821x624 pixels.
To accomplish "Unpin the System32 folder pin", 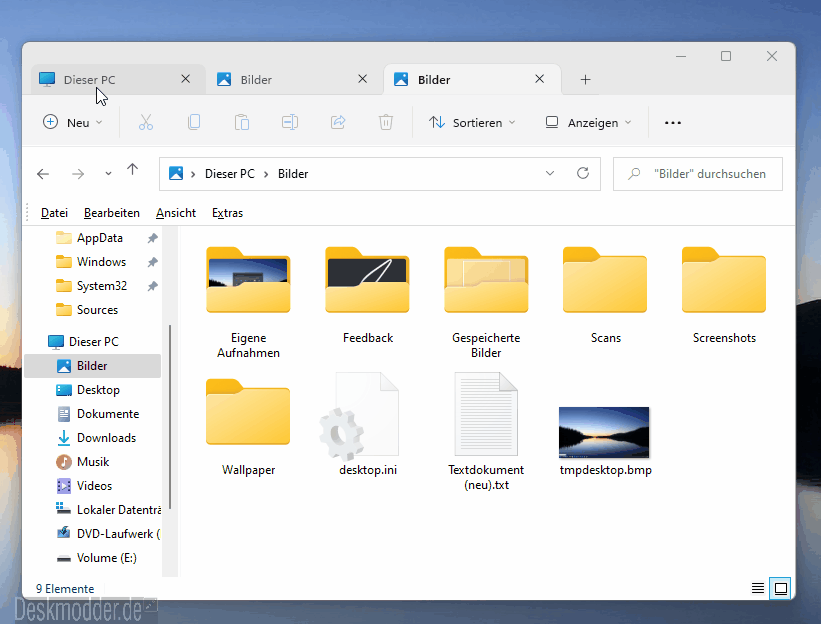I will [152, 286].
